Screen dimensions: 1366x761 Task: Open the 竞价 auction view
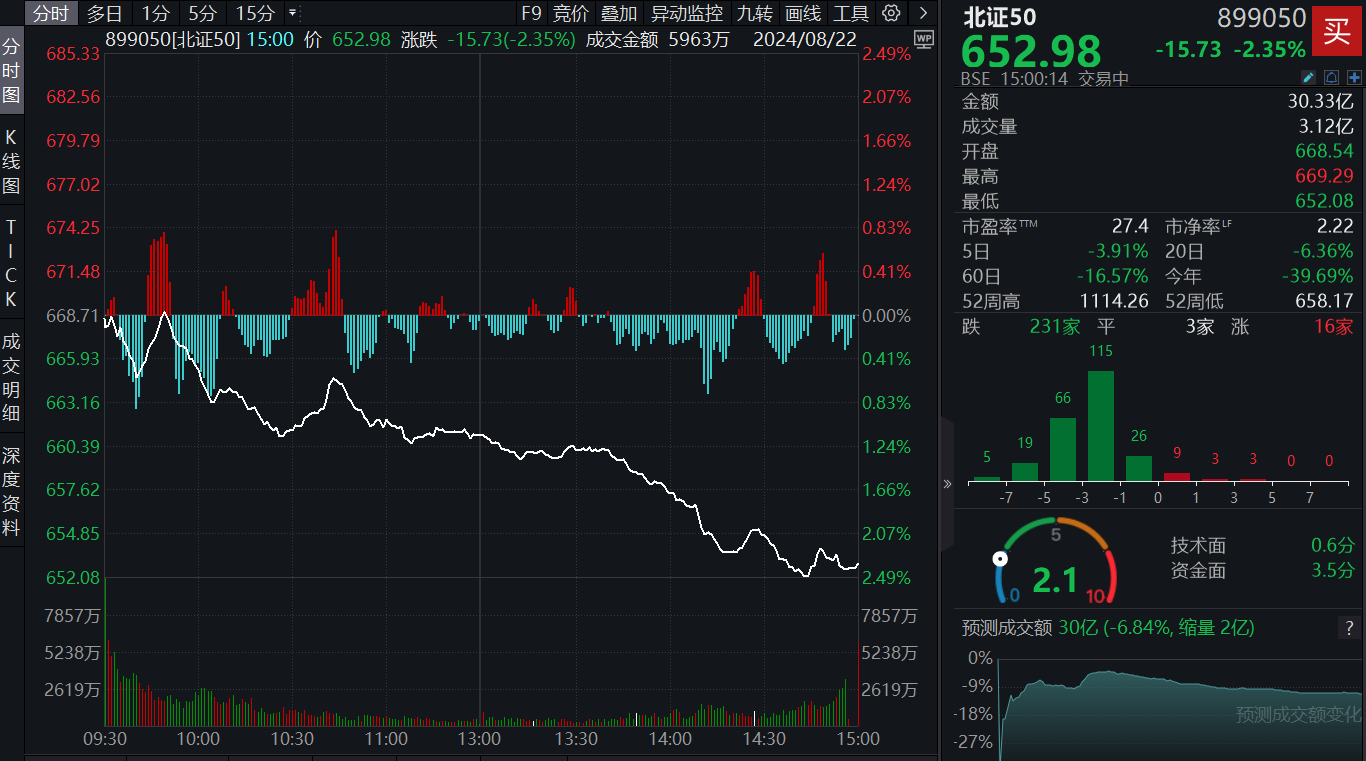coord(569,14)
